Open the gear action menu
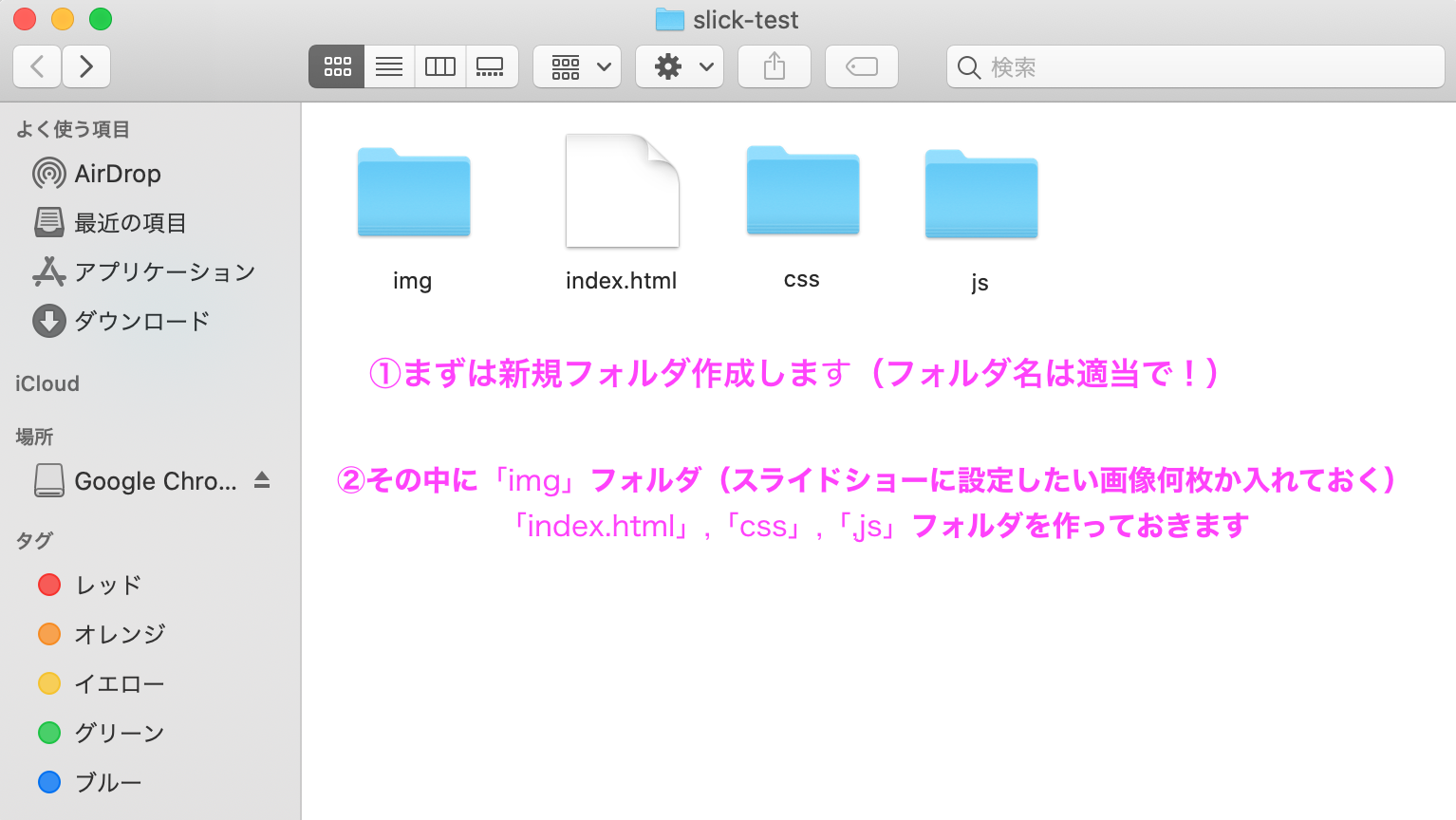This screenshot has width=1456, height=820. (x=680, y=66)
